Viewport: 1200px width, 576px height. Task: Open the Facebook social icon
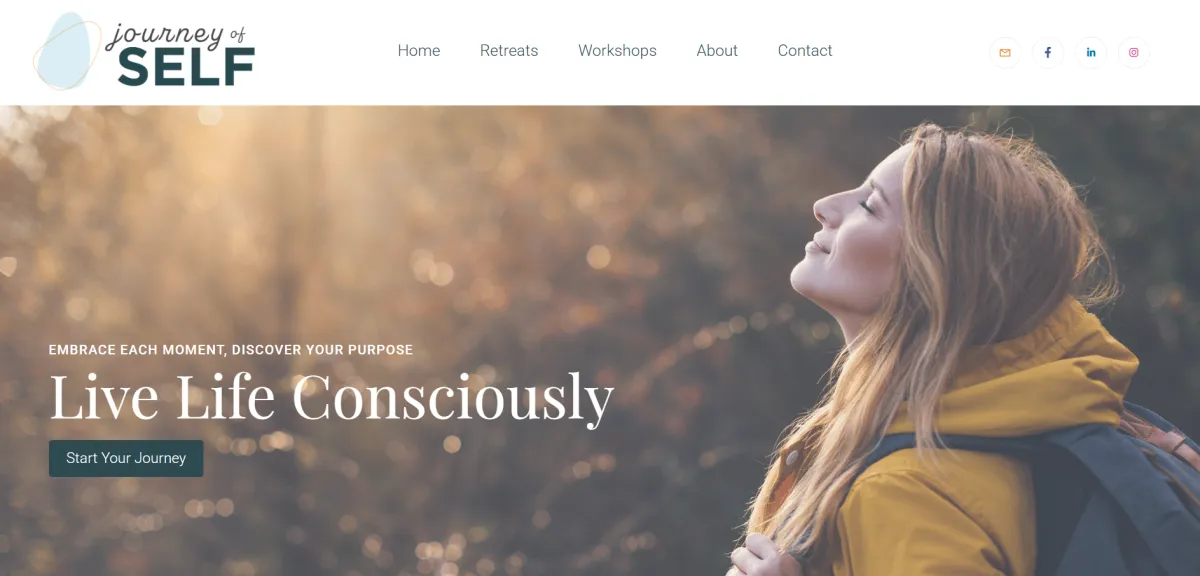(x=1048, y=53)
